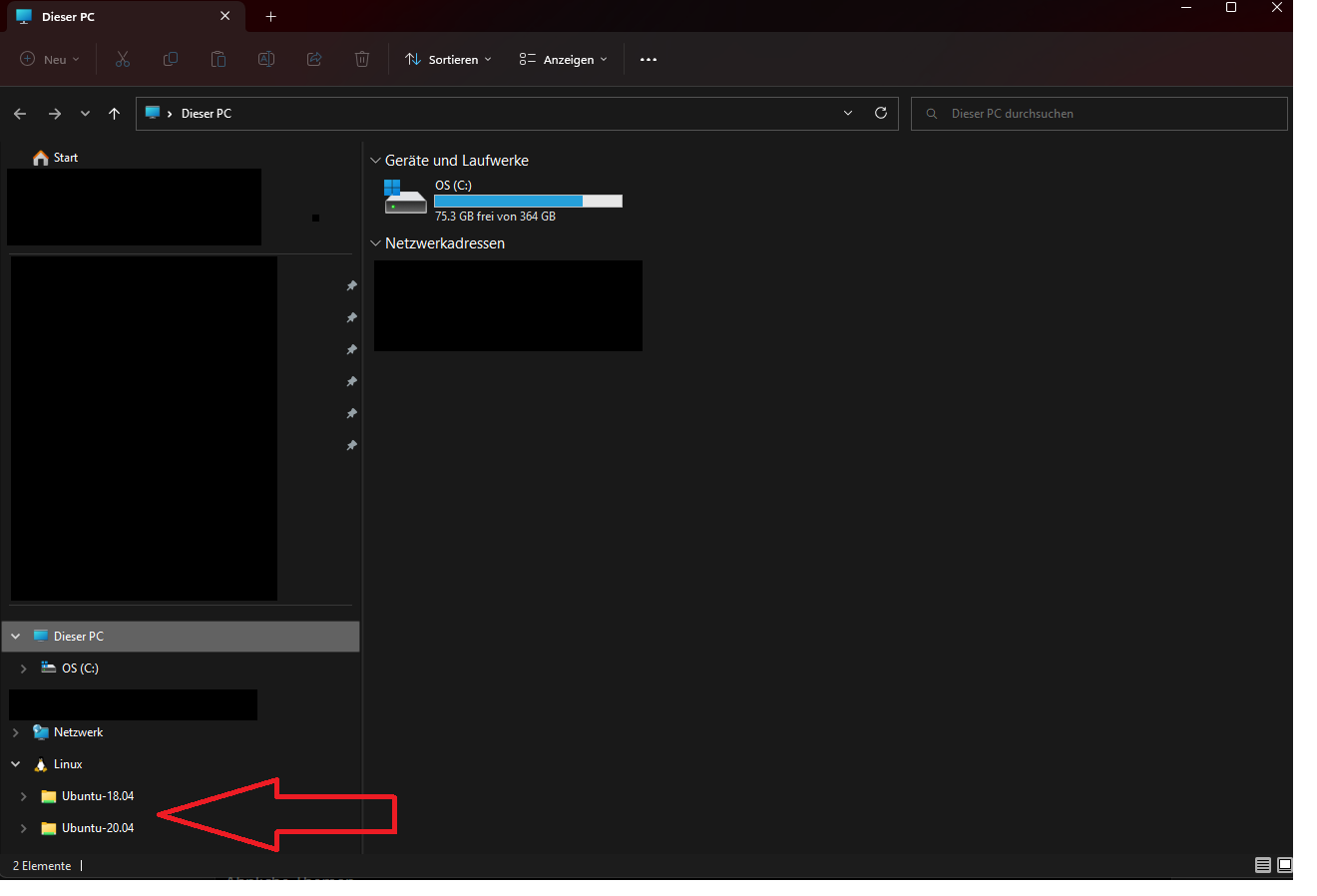Go forward with the right arrow
Viewport: 1317px width, 896px height.
pyautogui.click(x=55, y=114)
